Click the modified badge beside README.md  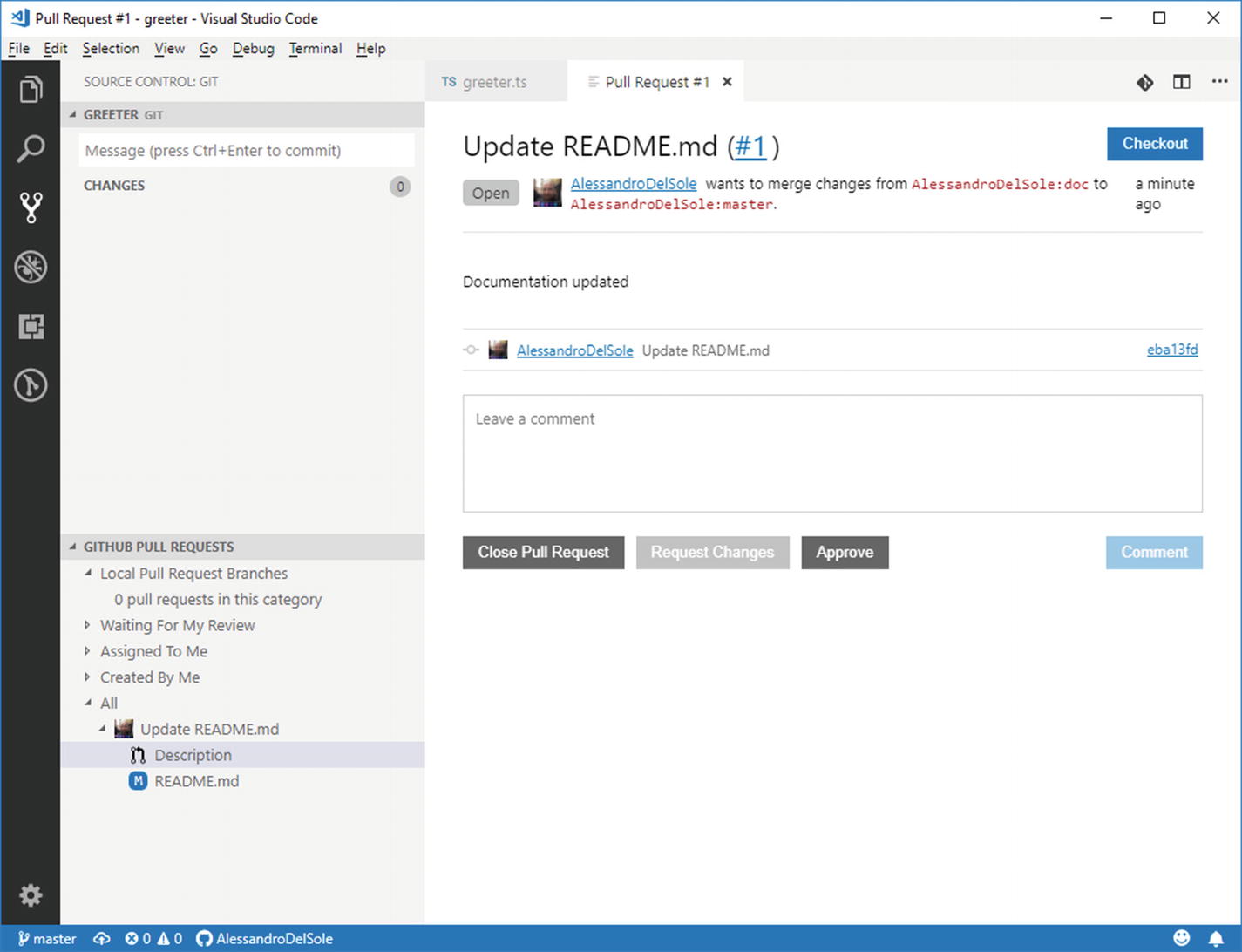(138, 781)
